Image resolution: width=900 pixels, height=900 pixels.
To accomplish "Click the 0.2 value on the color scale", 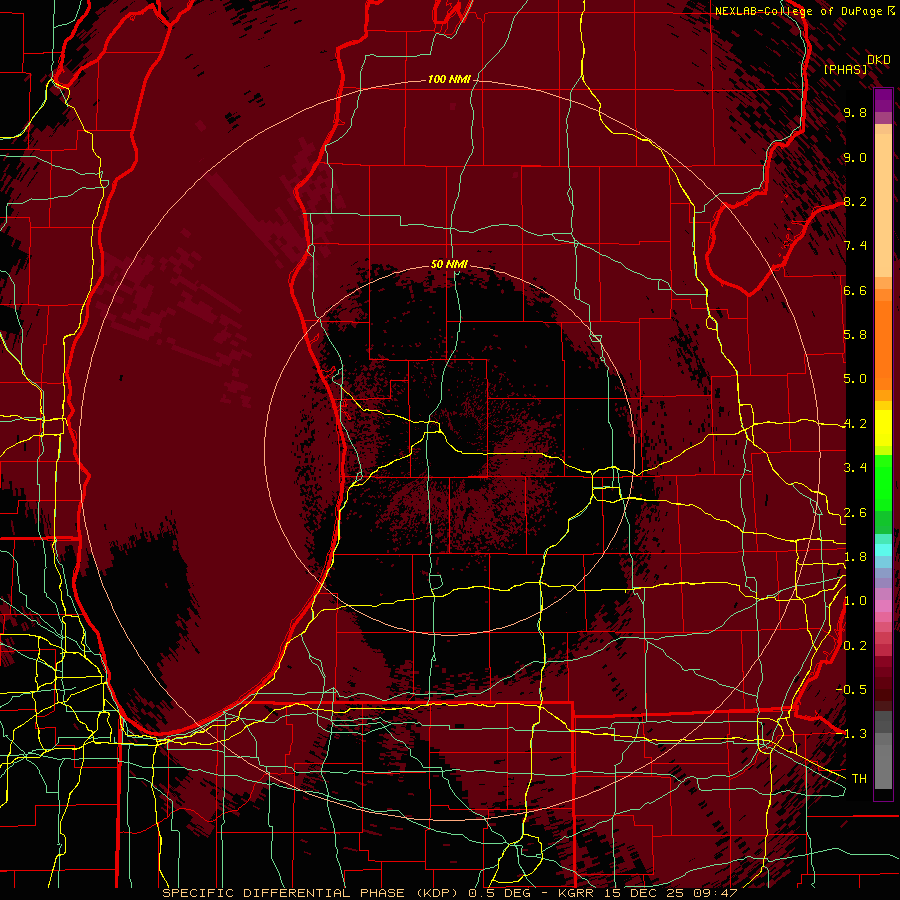I will (x=855, y=646).
